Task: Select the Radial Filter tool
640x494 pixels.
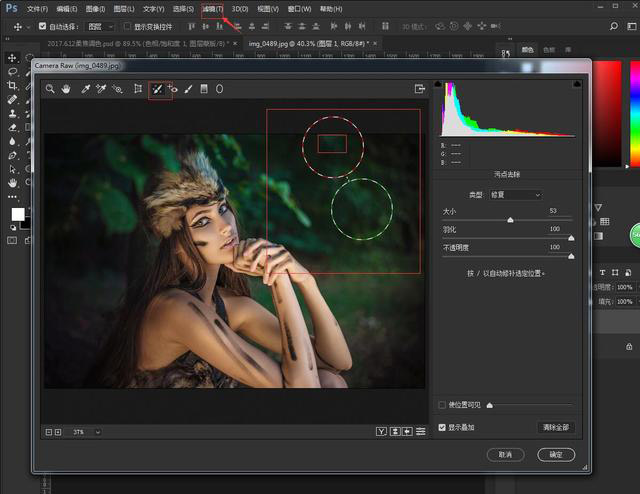Action: click(220, 89)
